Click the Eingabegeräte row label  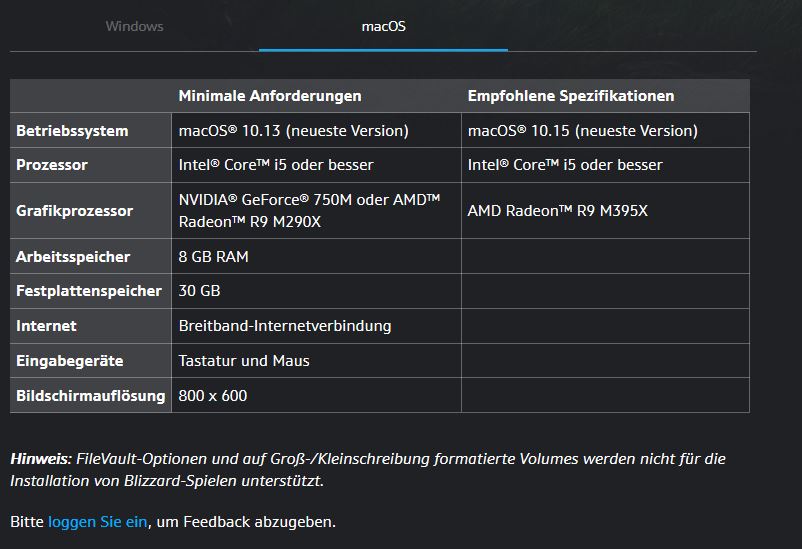tap(70, 361)
